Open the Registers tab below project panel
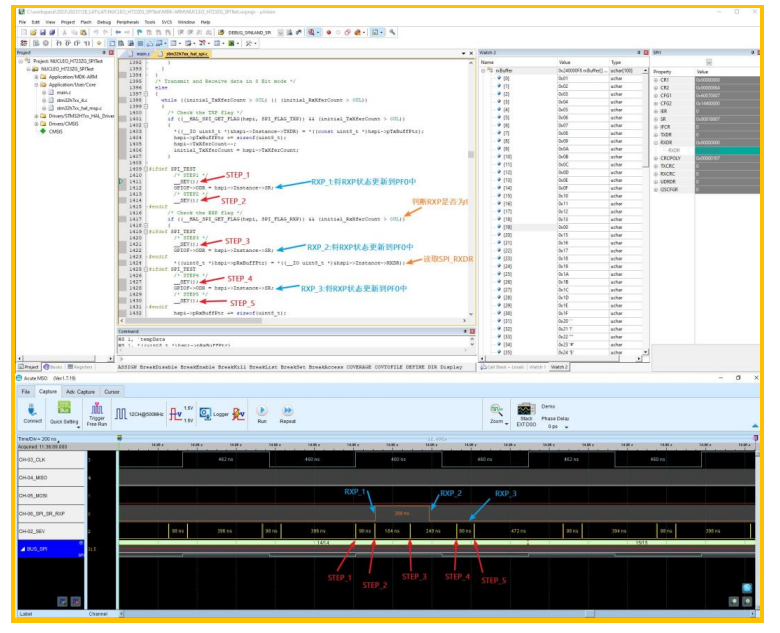 (80, 367)
